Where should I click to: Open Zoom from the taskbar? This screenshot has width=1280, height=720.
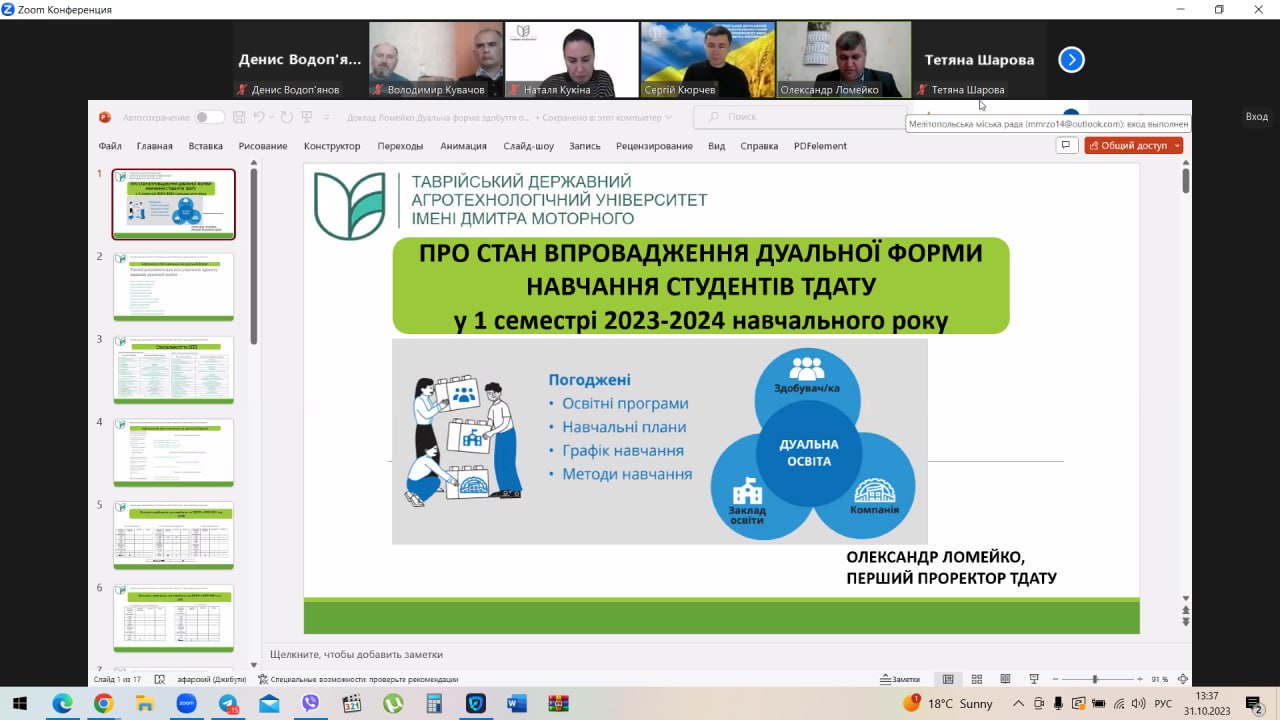186,703
